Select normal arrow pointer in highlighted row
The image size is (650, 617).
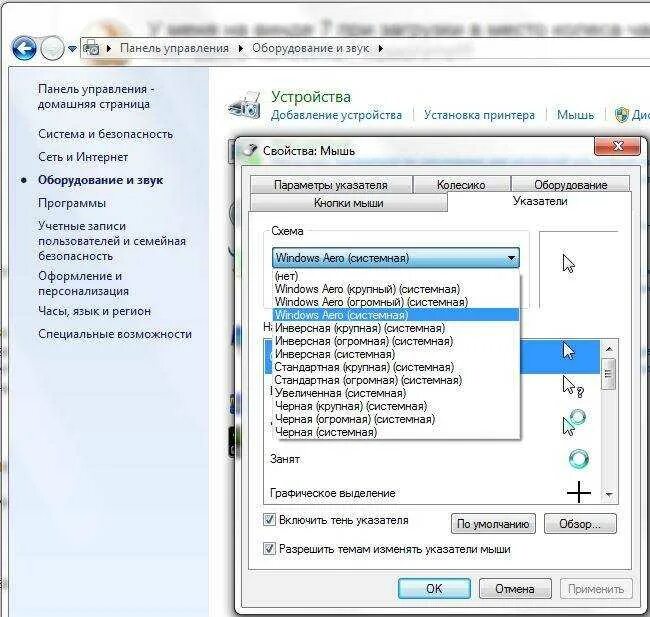[569, 351]
